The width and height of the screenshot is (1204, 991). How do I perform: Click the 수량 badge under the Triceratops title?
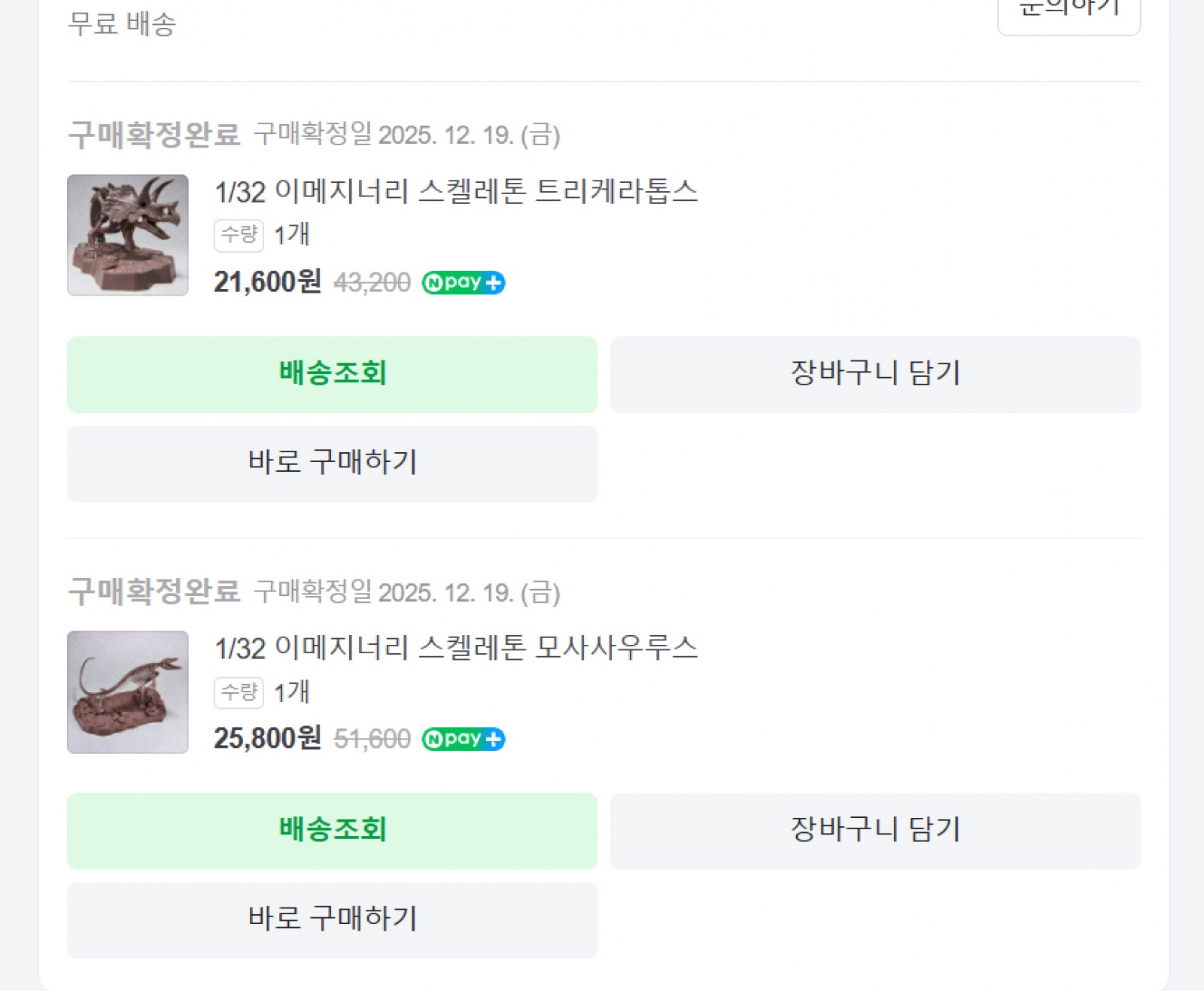tap(239, 235)
